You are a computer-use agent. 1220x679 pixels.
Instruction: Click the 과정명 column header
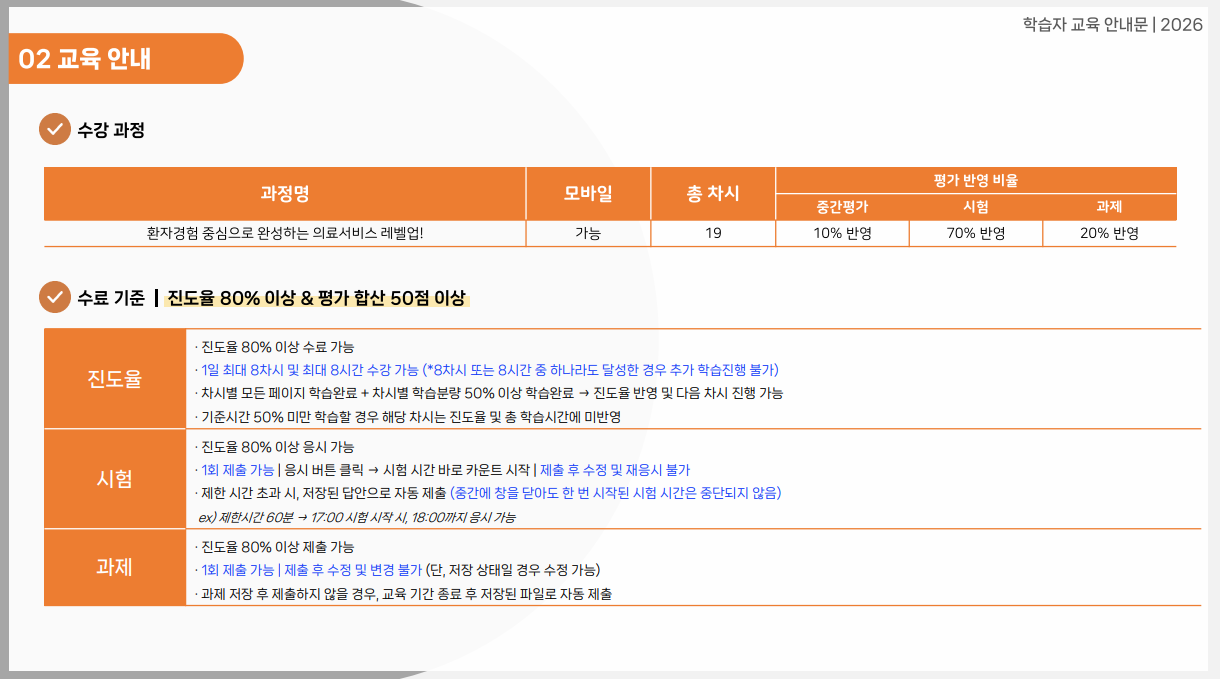284,193
